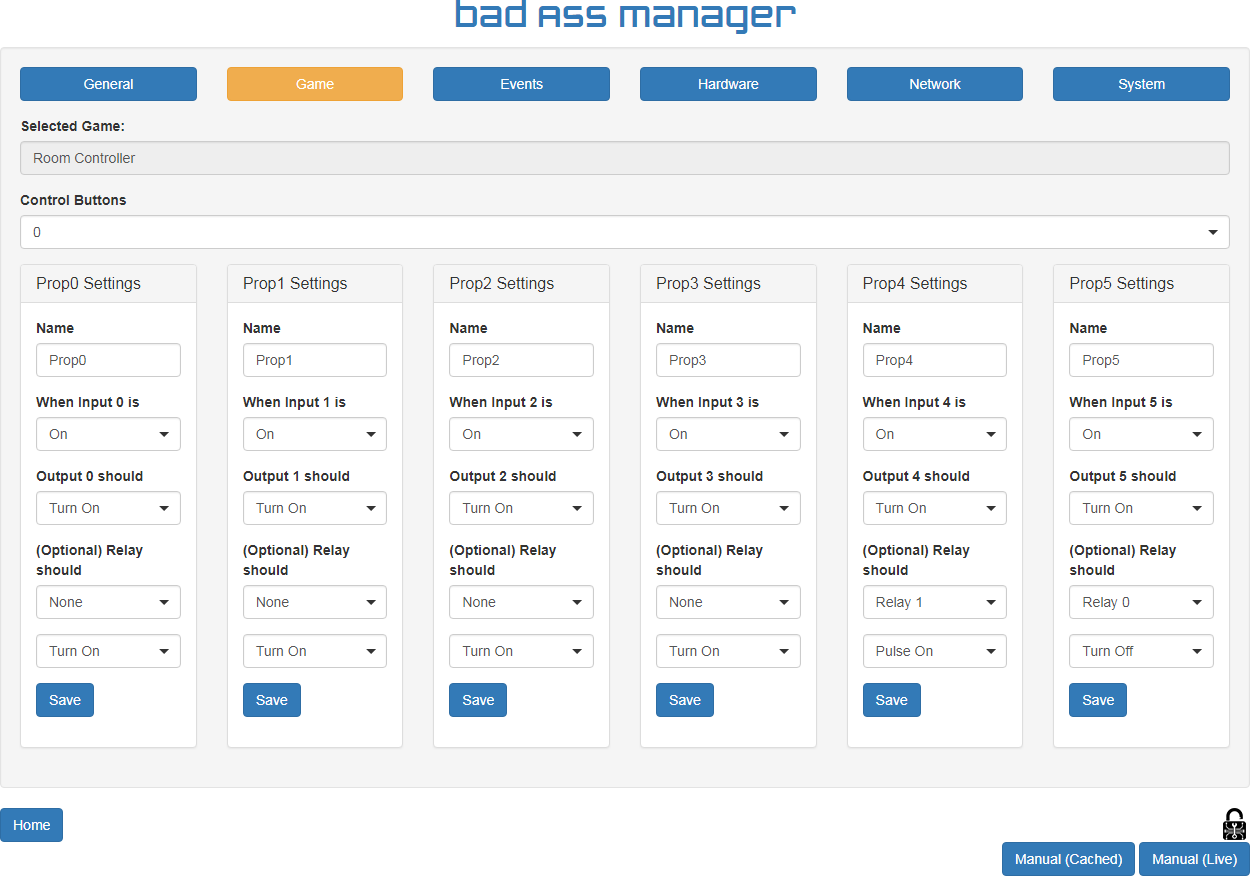Save the Prop0 settings

pyautogui.click(x=65, y=700)
